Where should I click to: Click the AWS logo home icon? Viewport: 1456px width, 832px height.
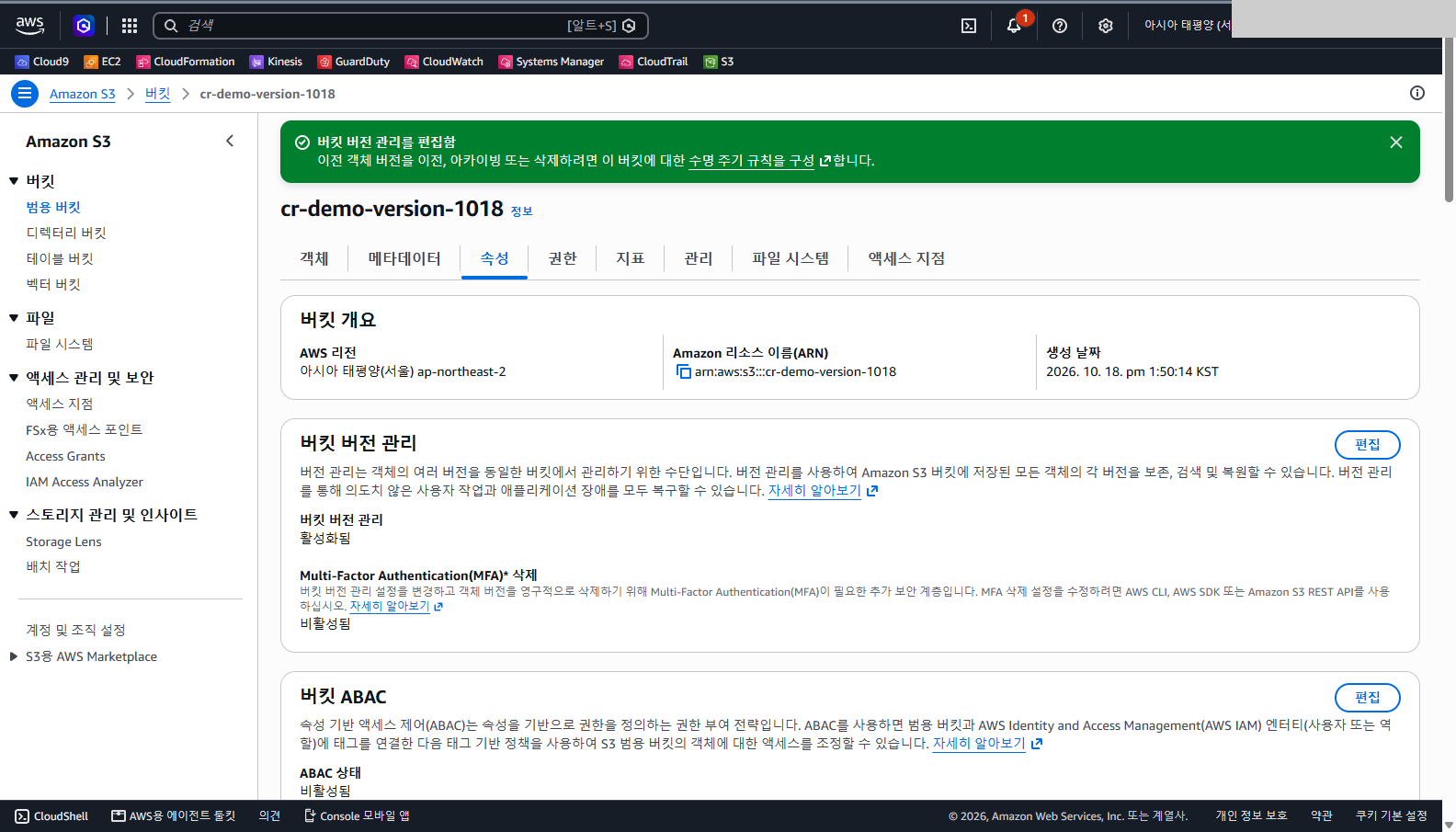29,26
